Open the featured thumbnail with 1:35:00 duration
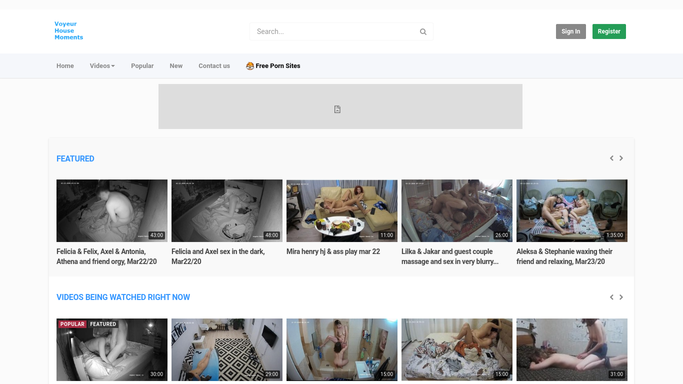 572,211
